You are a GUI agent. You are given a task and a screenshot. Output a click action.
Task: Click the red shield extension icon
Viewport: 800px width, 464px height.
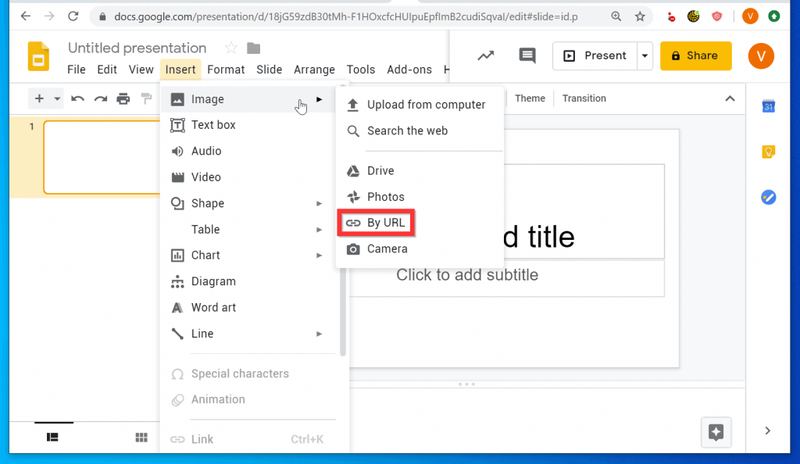pos(717,17)
